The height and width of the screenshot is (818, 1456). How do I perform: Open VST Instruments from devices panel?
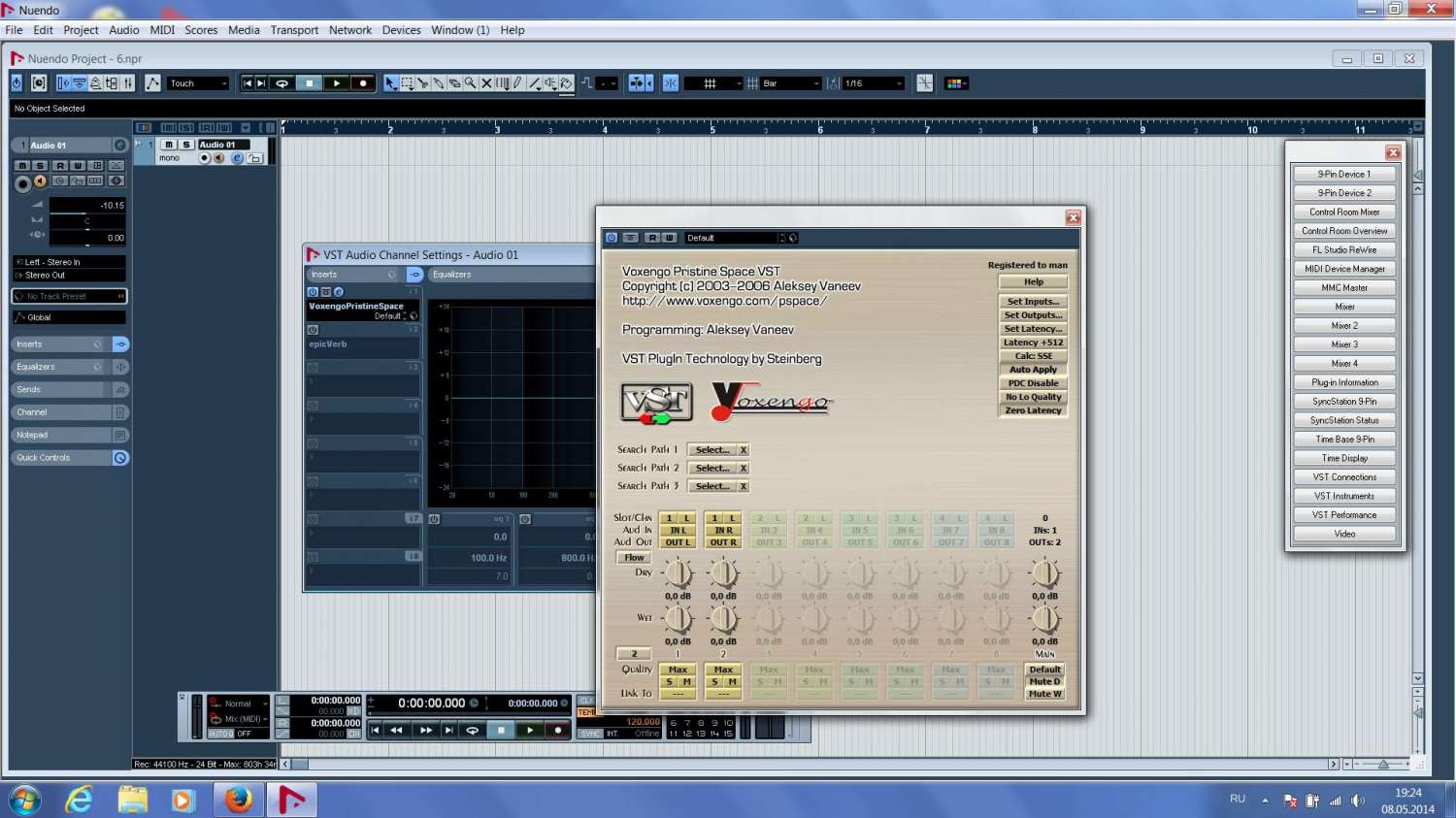click(x=1344, y=496)
